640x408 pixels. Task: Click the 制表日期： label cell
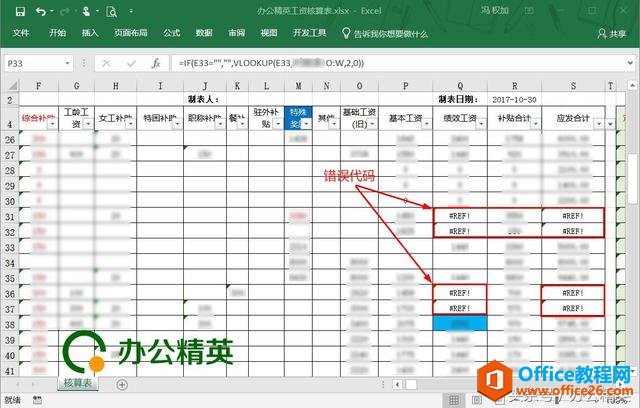458,99
